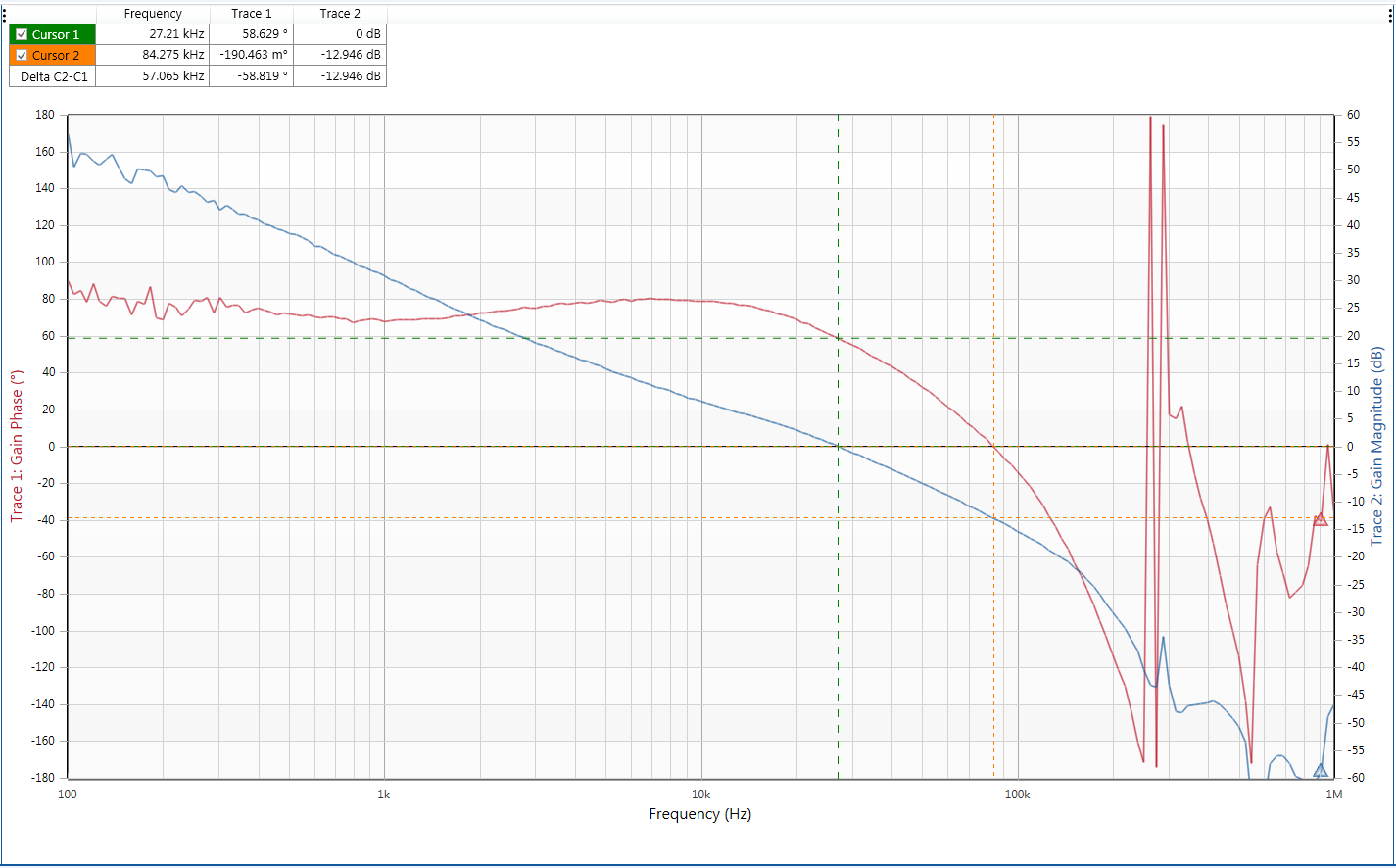Click the Trace 2: Gain Magnitude axis label
The width and height of the screenshot is (1396, 868).
click(x=1376, y=446)
